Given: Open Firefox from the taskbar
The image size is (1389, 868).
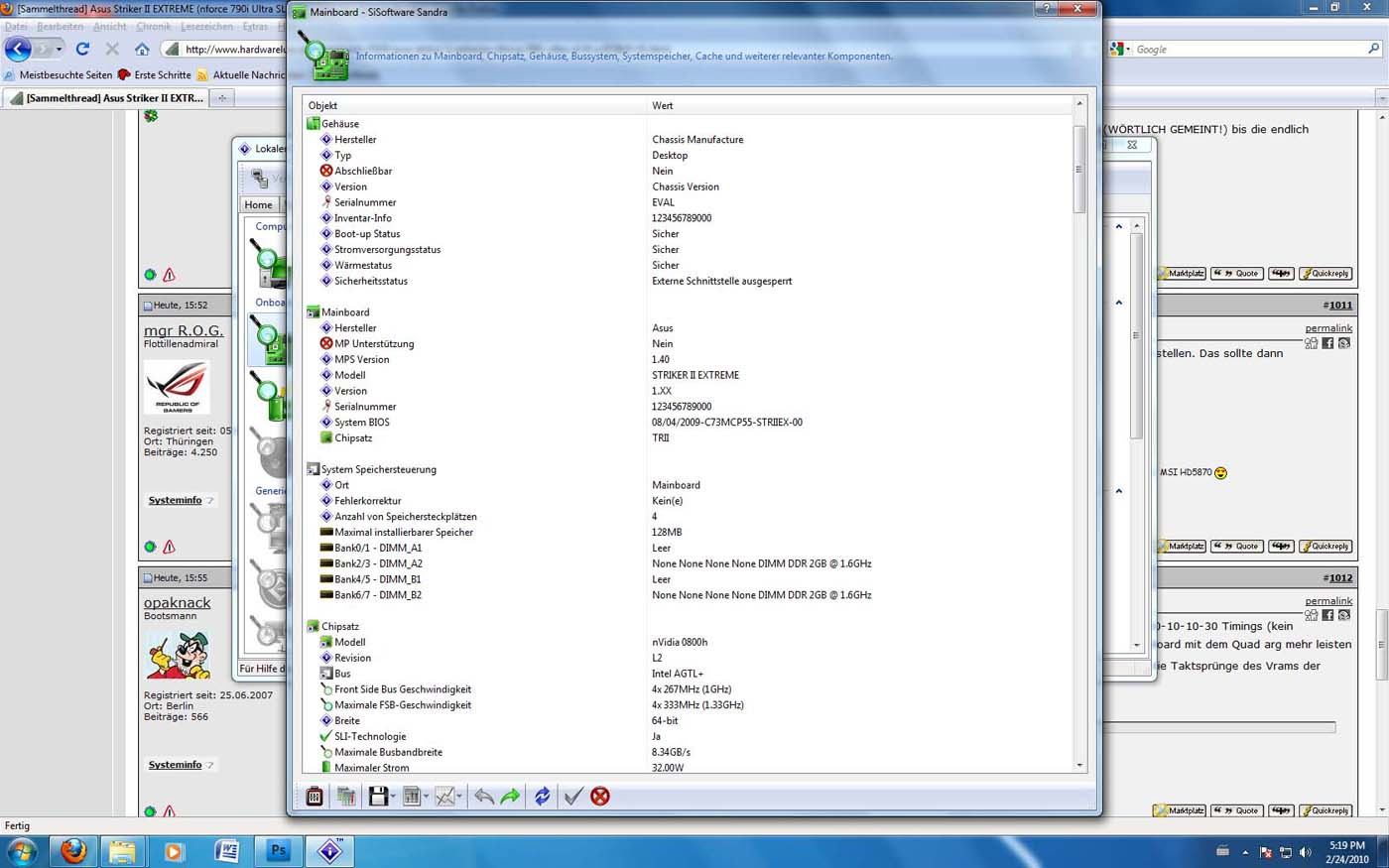Looking at the screenshot, I should click(x=73, y=851).
